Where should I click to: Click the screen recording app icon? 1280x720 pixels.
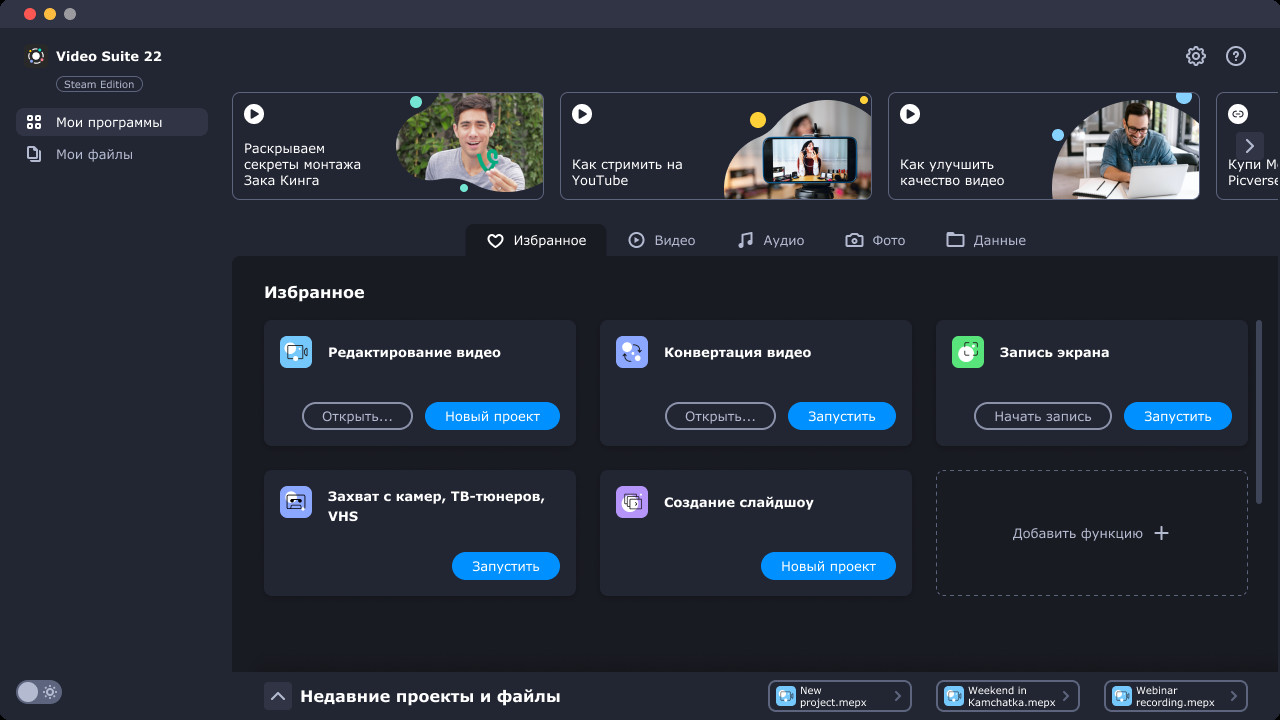point(968,352)
